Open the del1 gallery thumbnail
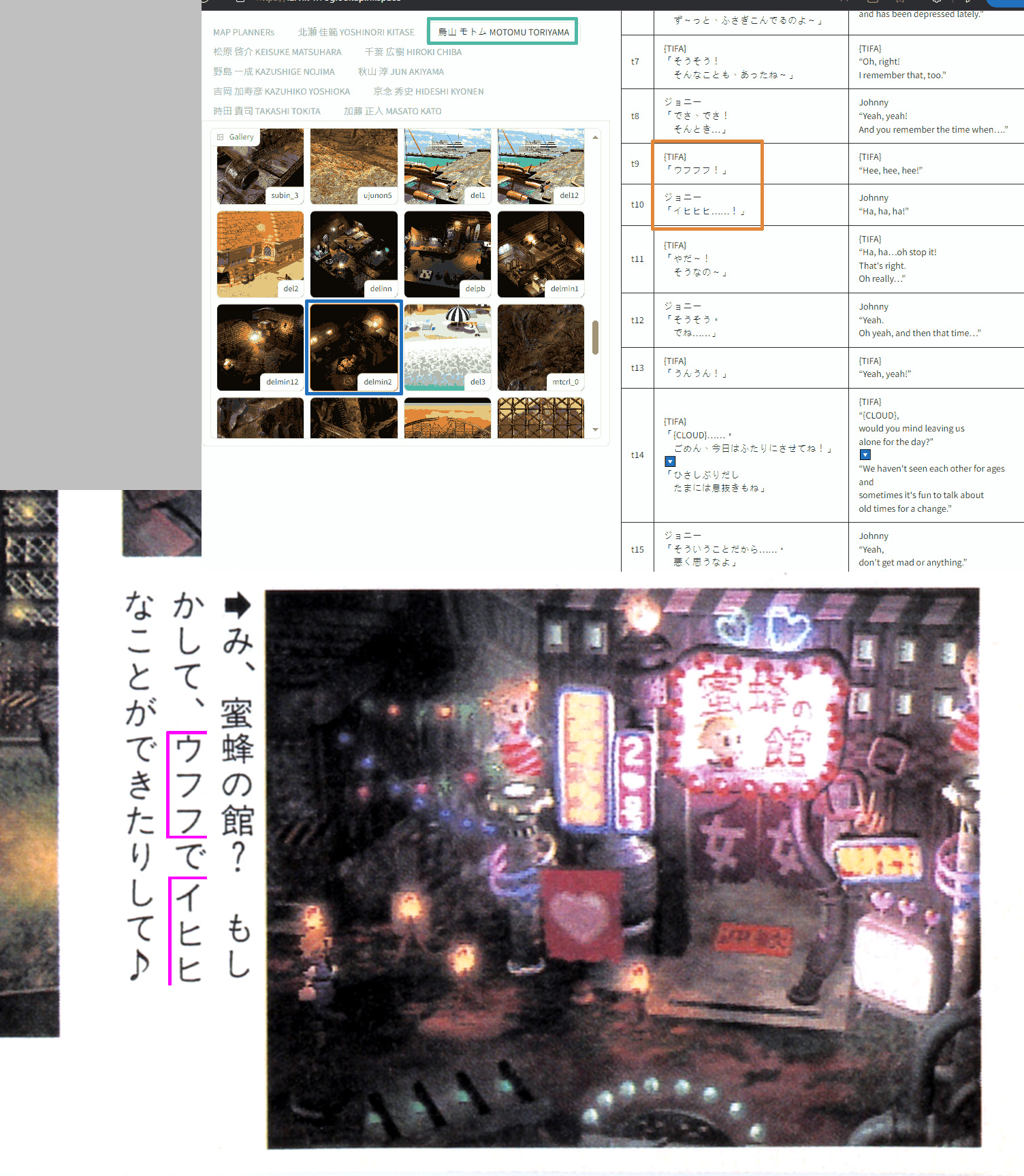The image size is (1024, 1176). 447,166
